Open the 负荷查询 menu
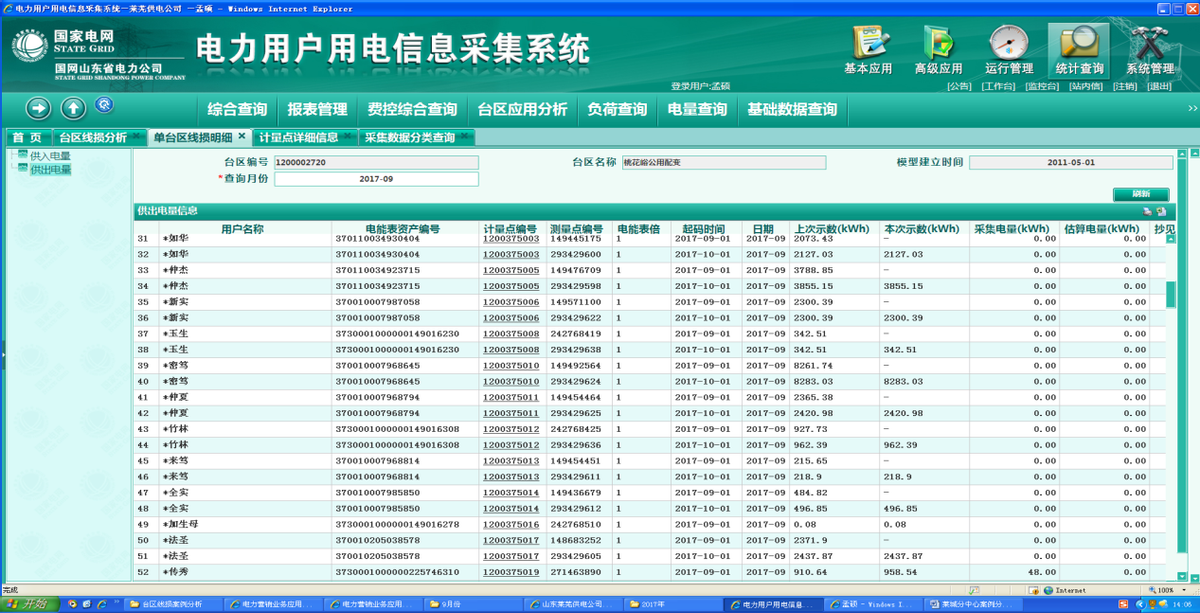This screenshot has height=613, width=1200. 617,109
